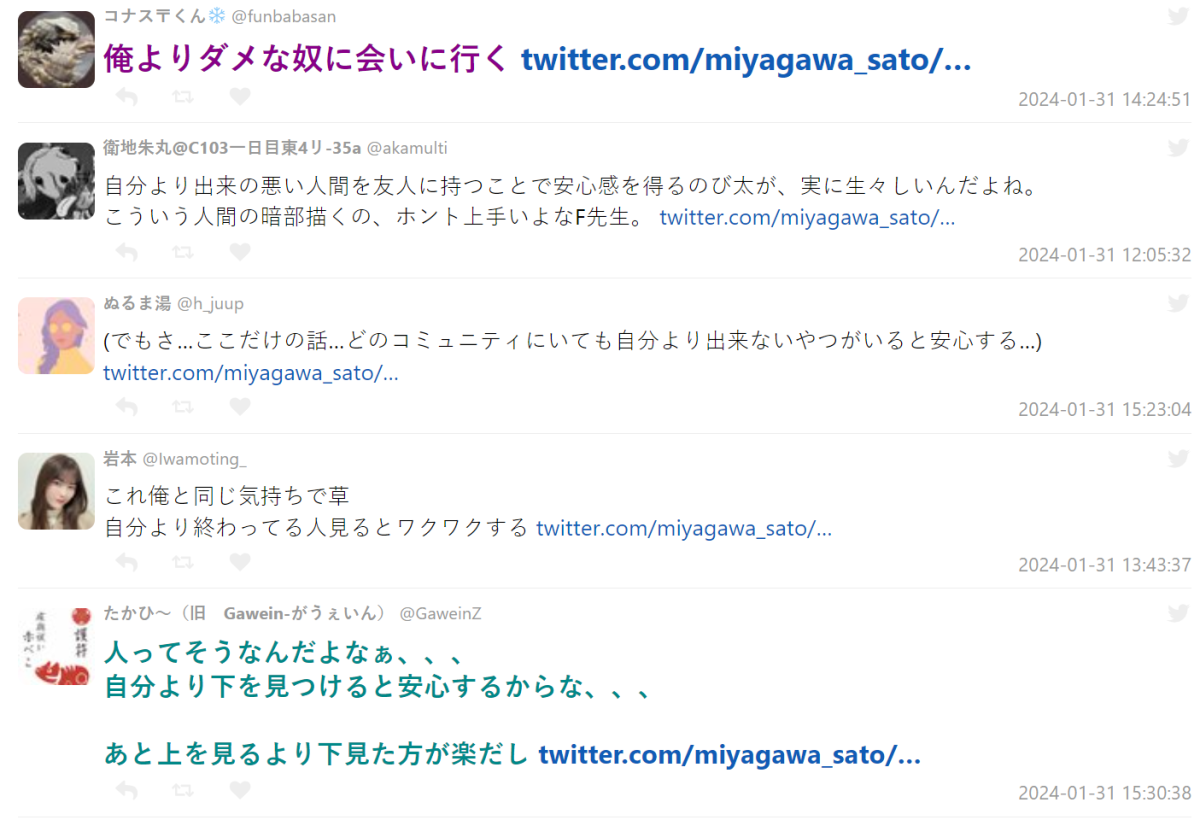The width and height of the screenshot is (1200, 820).
Task: Reply to akamulti's tweet
Action: click(126, 252)
